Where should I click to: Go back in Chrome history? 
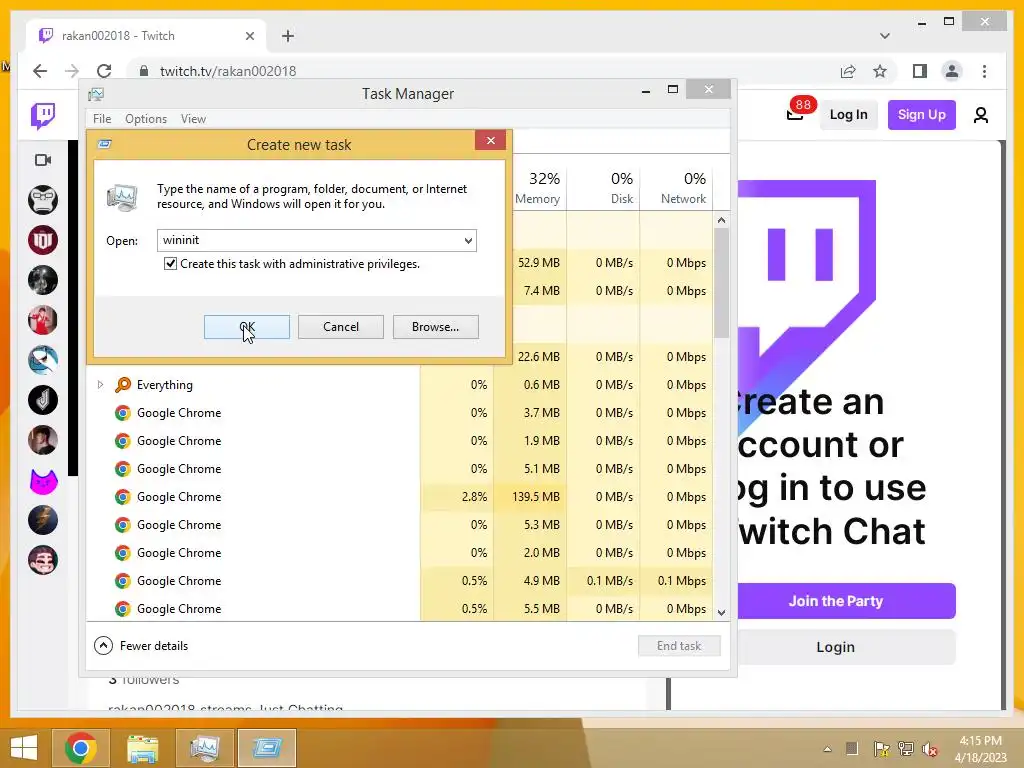[40, 71]
